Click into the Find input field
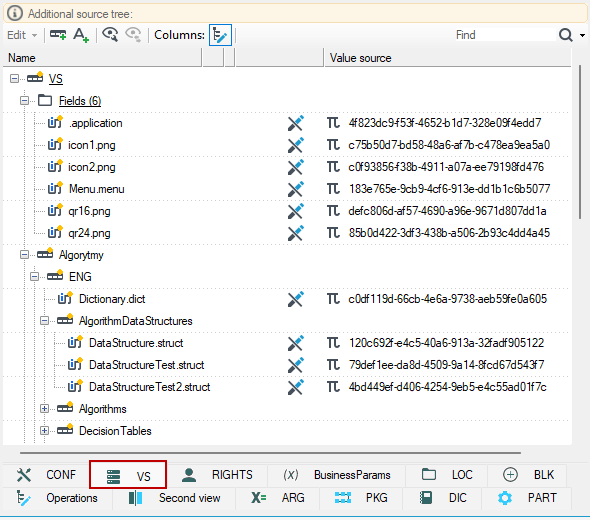This screenshot has height=520, width=590. (x=504, y=35)
